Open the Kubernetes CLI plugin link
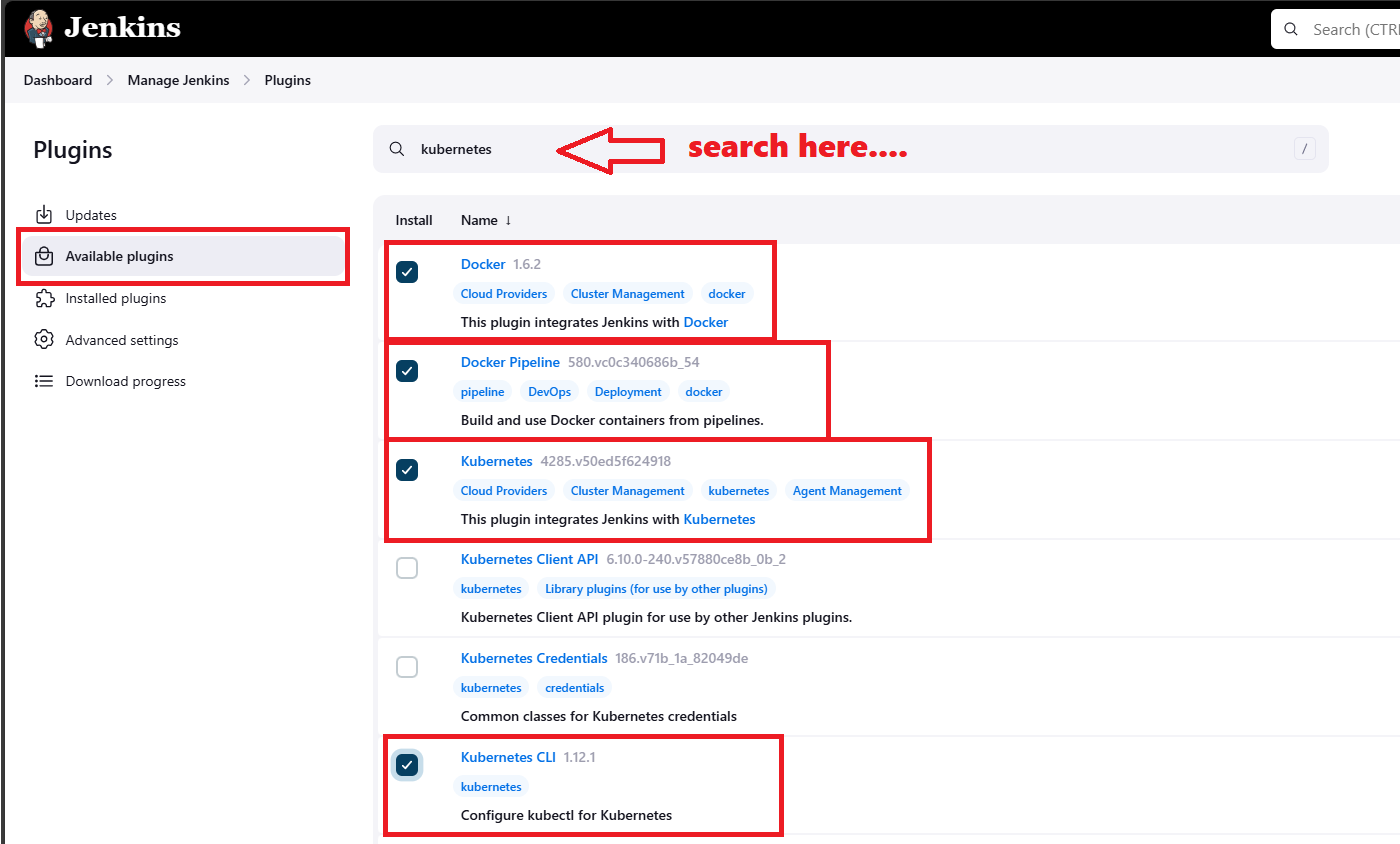Image resolution: width=1400 pixels, height=844 pixels. [508, 757]
